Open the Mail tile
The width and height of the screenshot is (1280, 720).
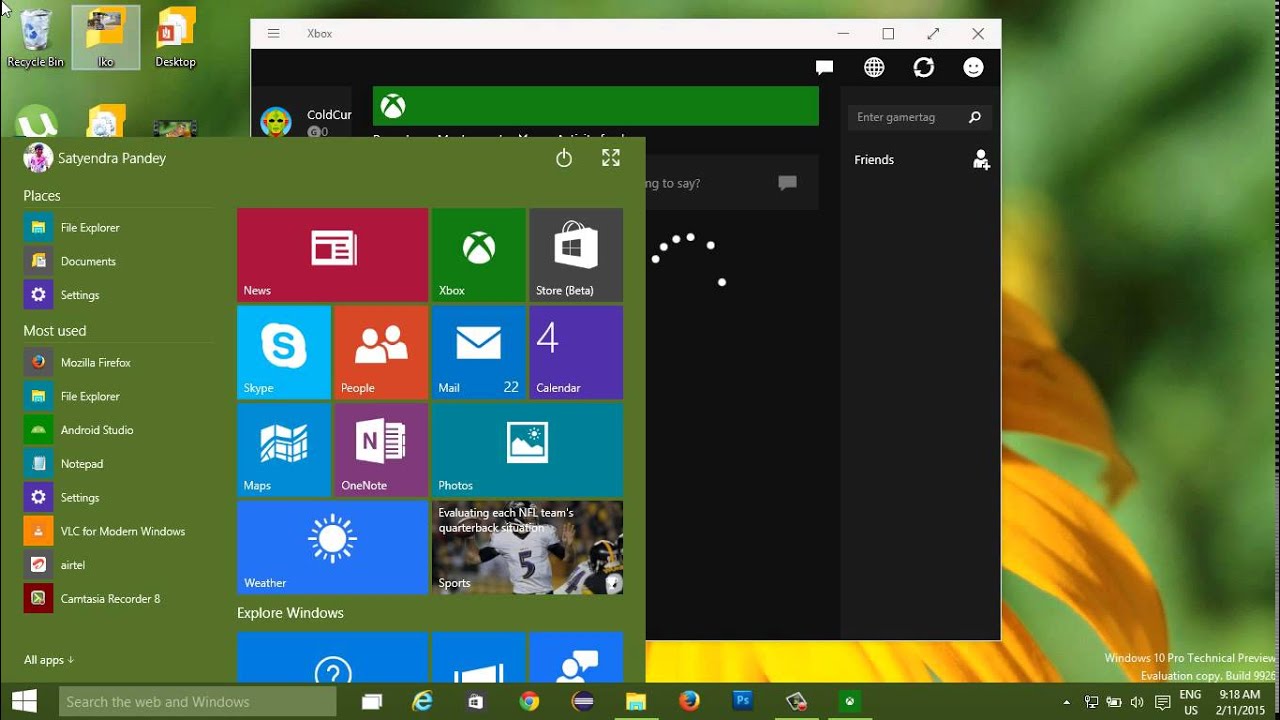click(478, 352)
